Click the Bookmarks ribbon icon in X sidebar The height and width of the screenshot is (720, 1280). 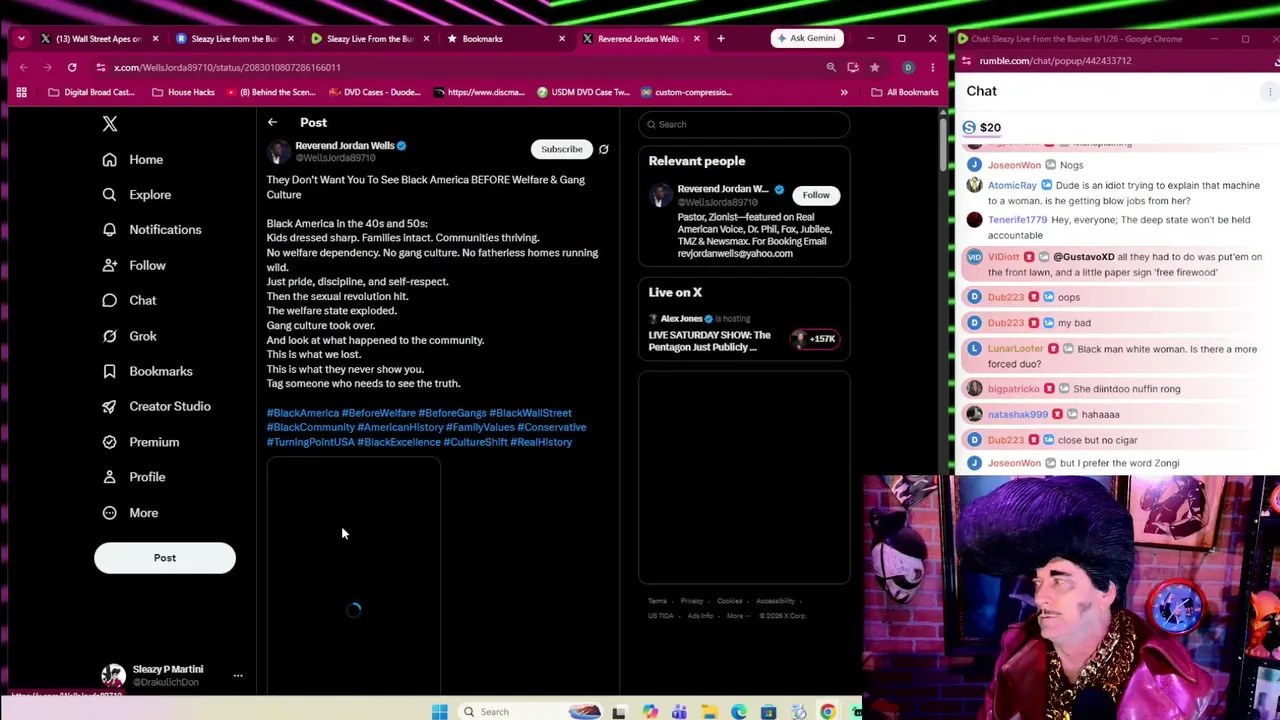pyautogui.click(x=109, y=371)
